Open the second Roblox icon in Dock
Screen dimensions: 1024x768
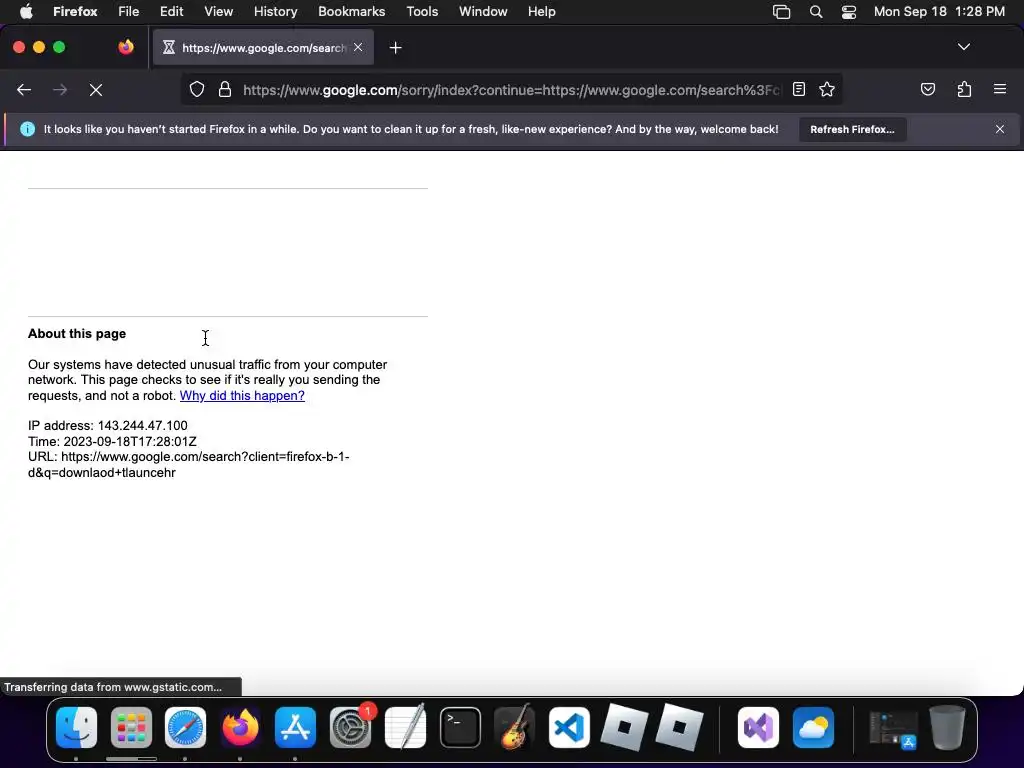click(679, 728)
